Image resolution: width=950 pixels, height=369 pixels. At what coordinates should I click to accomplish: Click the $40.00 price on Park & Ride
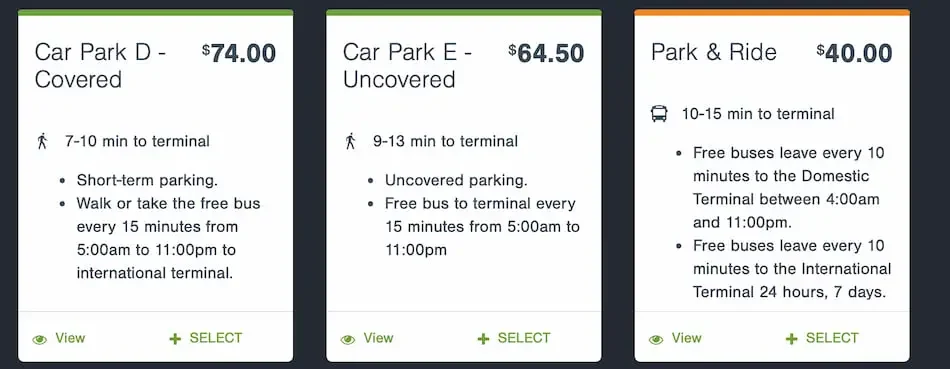point(854,53)
